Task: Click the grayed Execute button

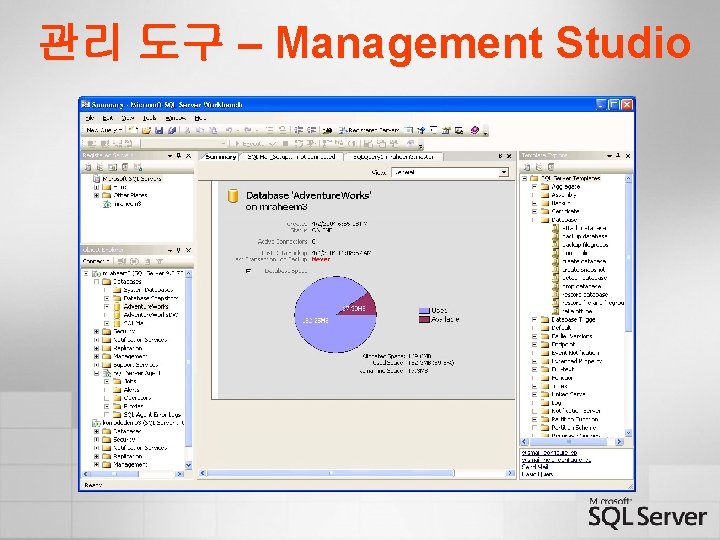Action: 250,144
